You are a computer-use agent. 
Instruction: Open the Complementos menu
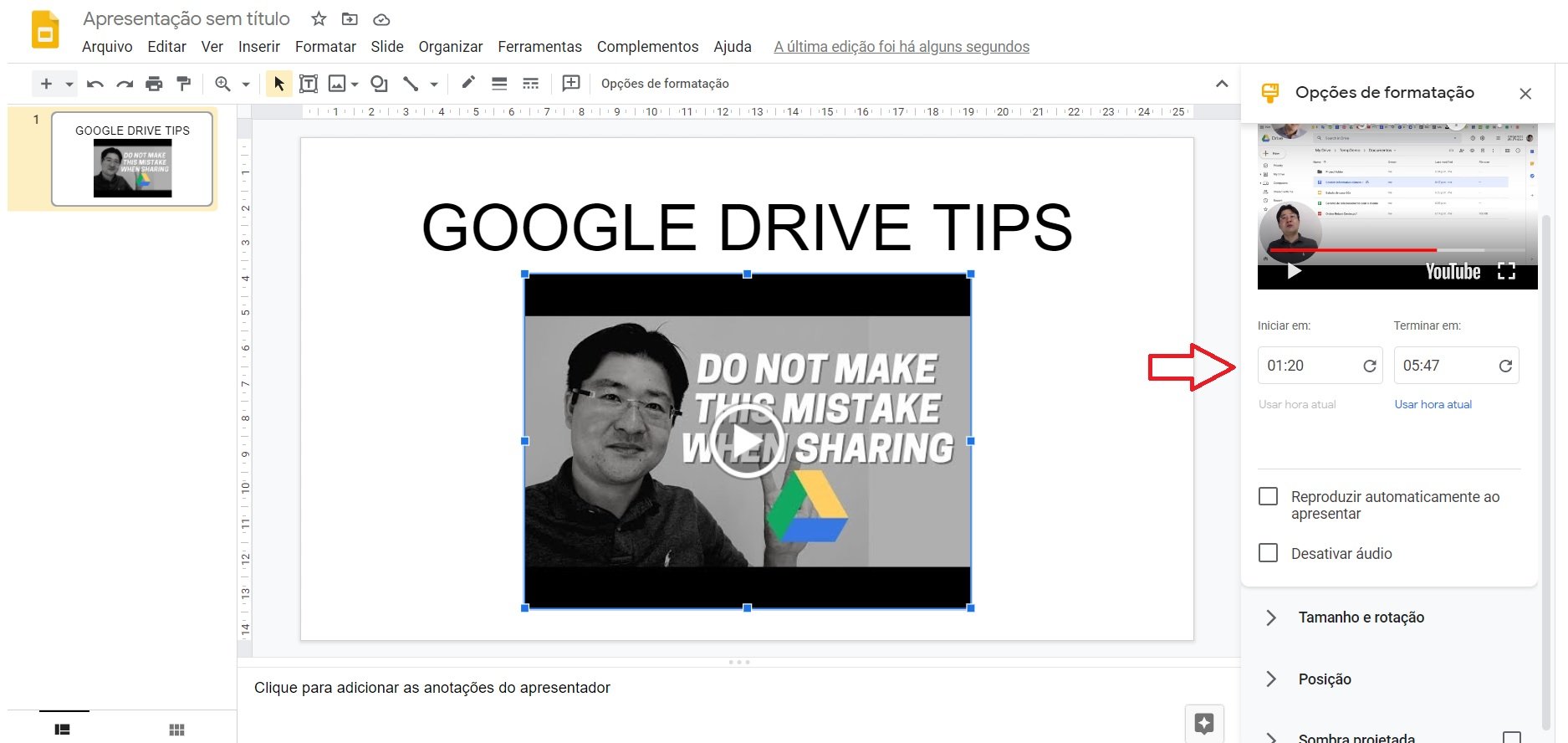647,47
